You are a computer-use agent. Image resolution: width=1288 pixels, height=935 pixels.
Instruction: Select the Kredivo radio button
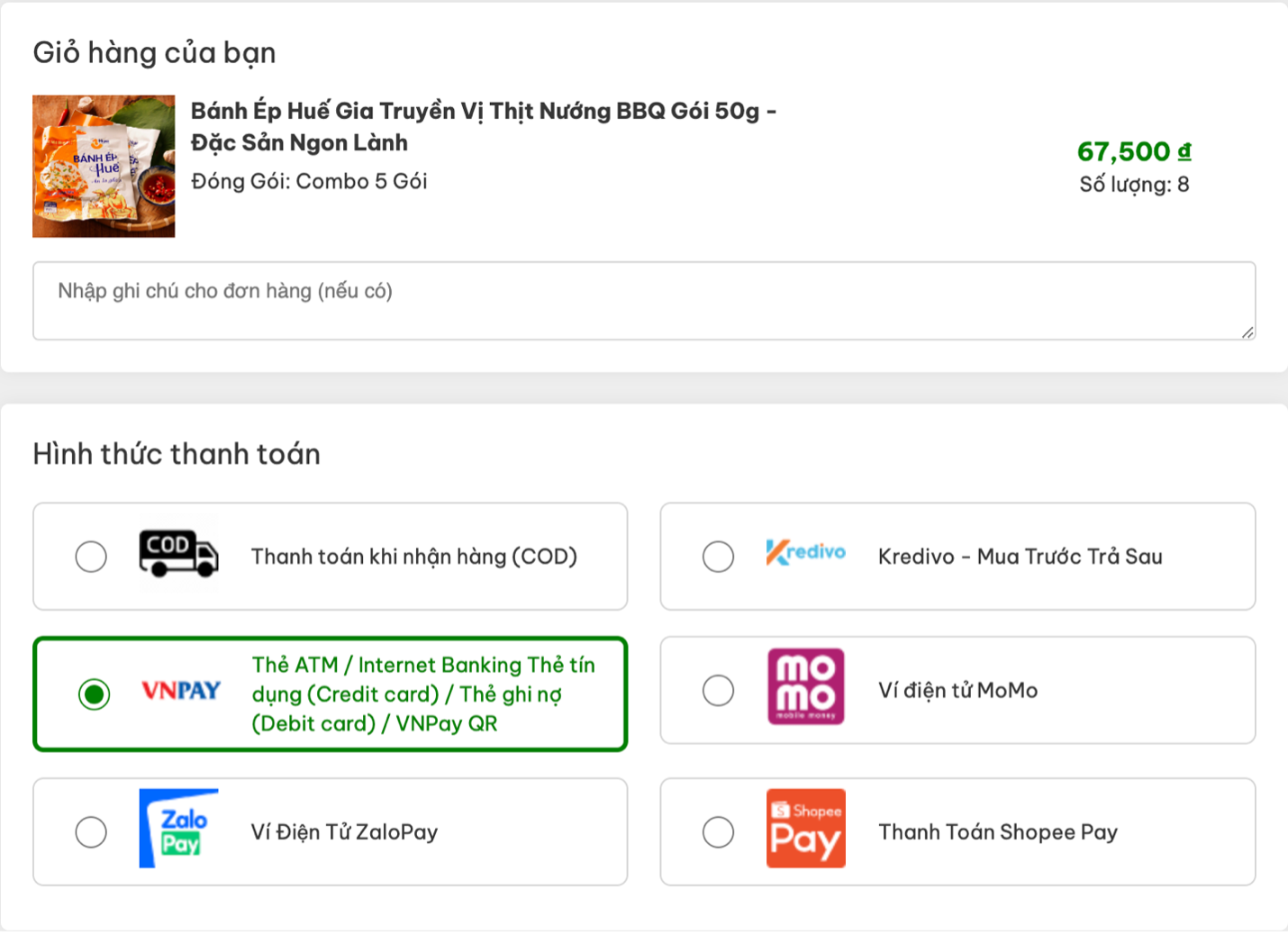pos(718,557)
